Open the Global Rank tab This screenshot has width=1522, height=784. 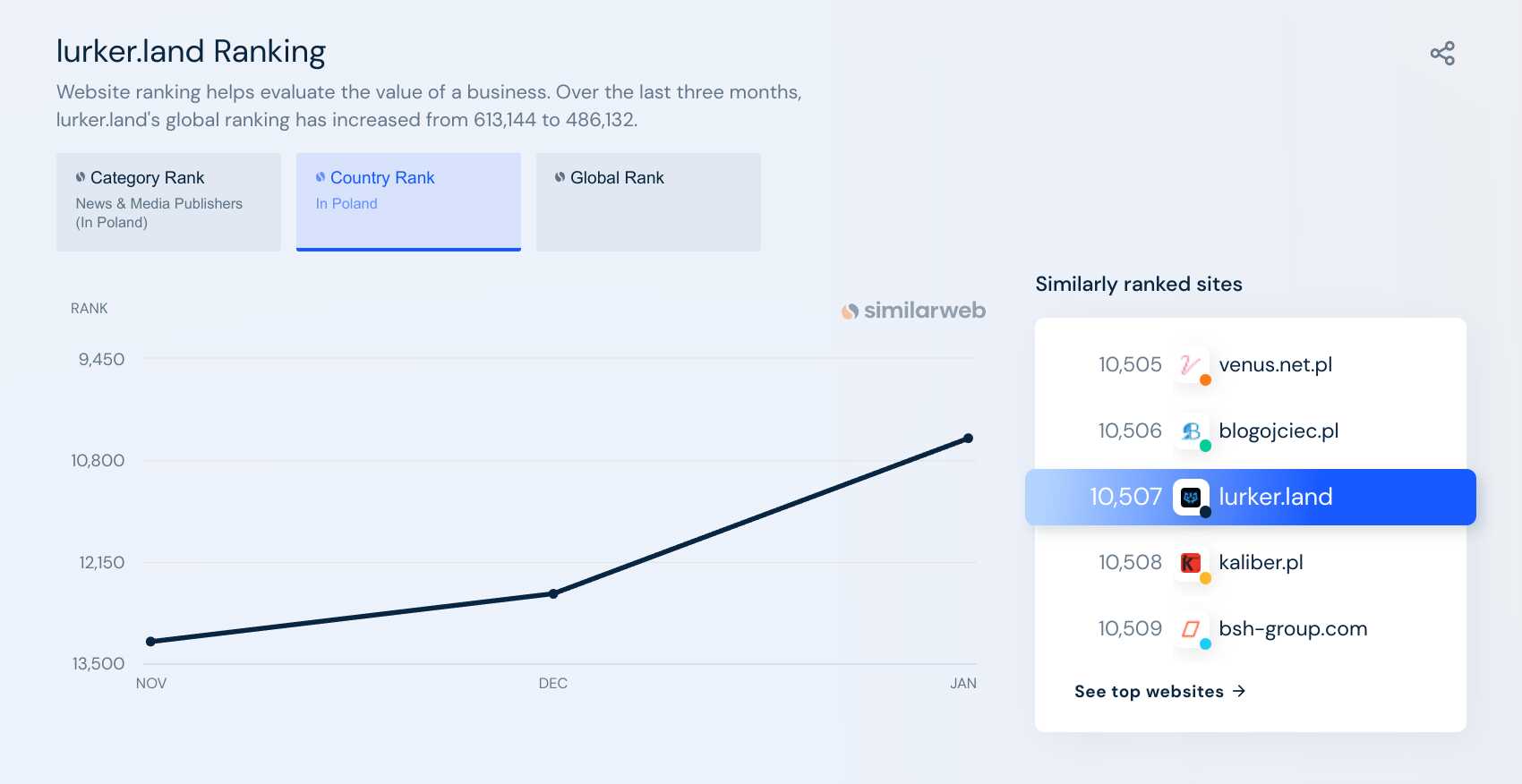pyautogui.click(x=648, y=201)
